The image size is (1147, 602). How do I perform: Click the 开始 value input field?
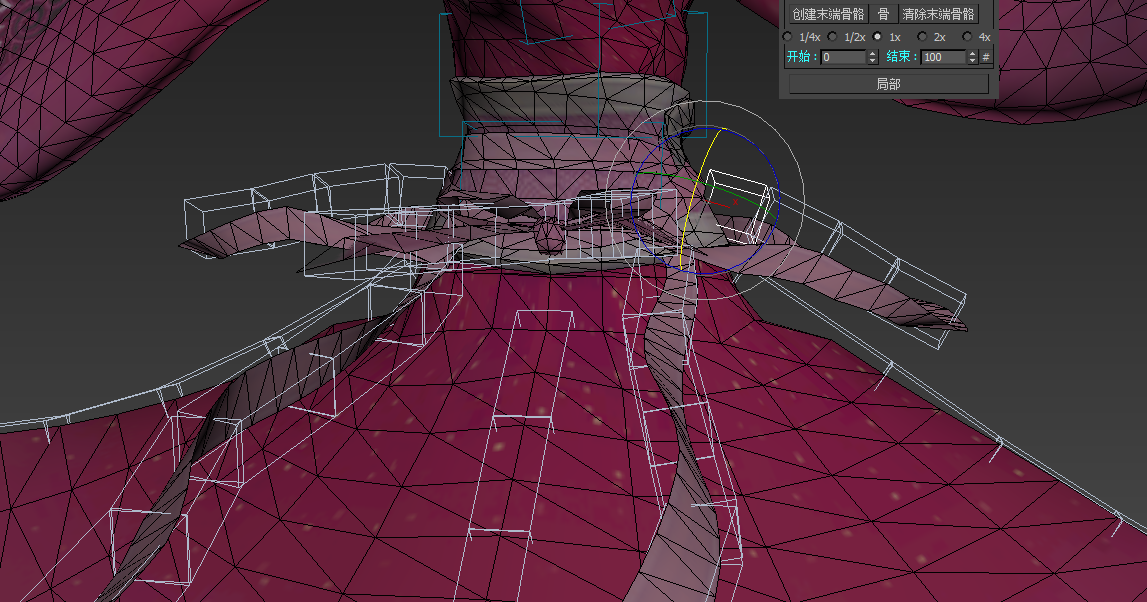[x=842, y=58]
